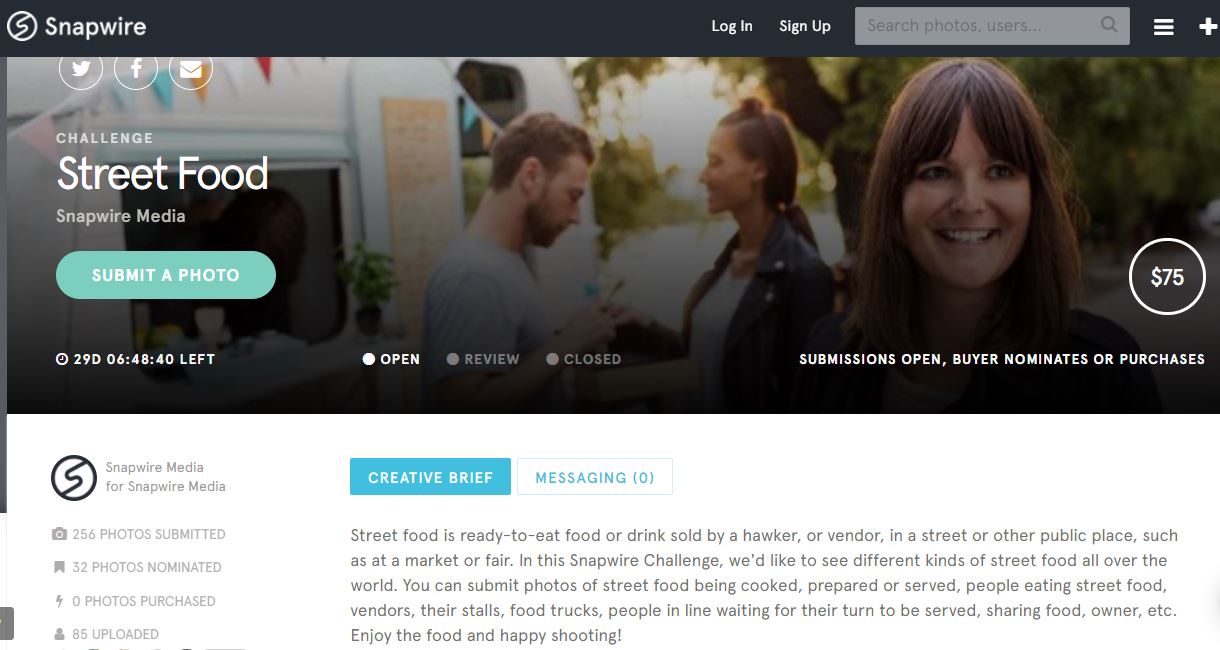Screen dimensions: 1220x650
Task: Share challenge via Twitter icon
Action: click(81, 68)
